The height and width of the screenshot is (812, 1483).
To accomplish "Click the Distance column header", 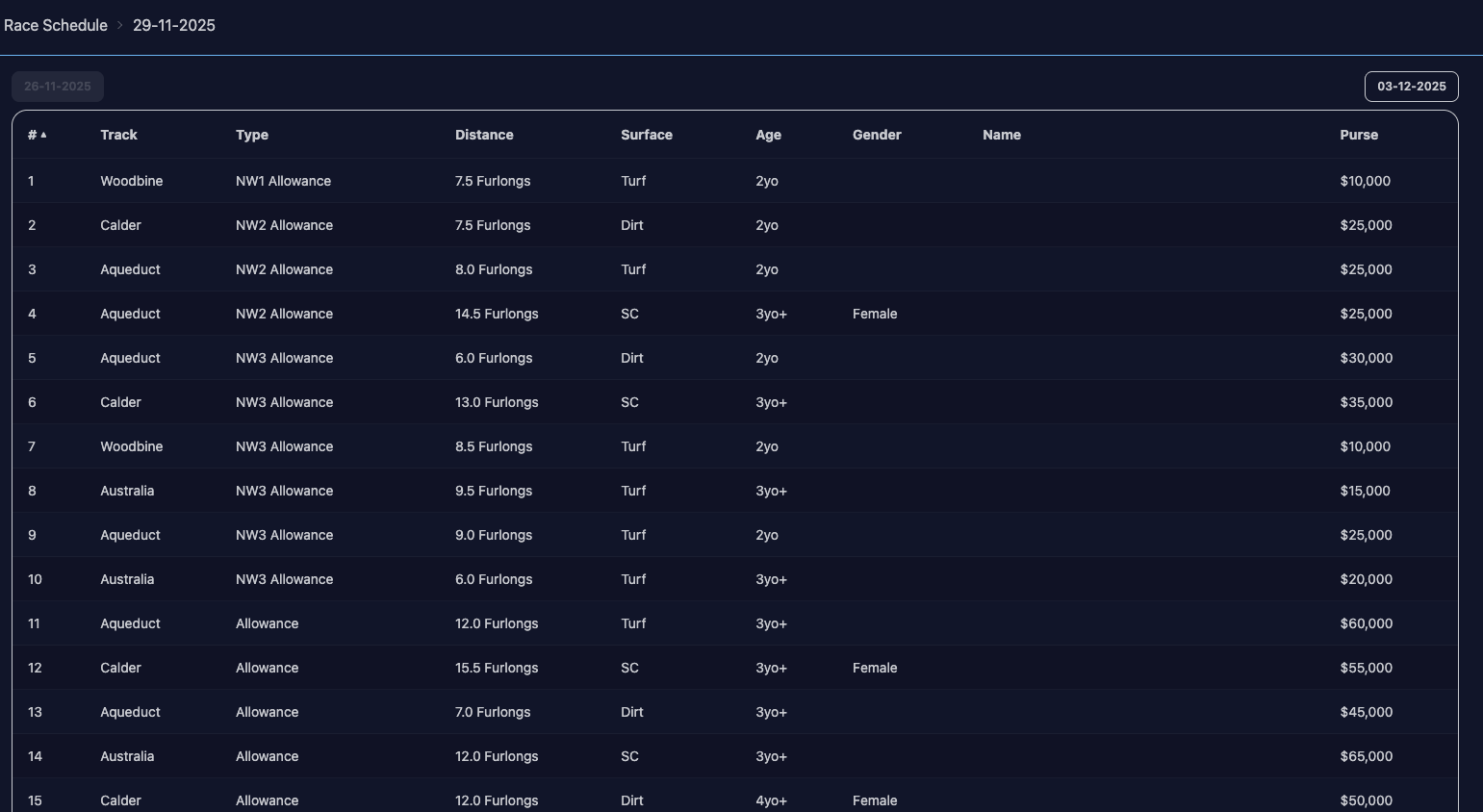I will pos(484,135).
